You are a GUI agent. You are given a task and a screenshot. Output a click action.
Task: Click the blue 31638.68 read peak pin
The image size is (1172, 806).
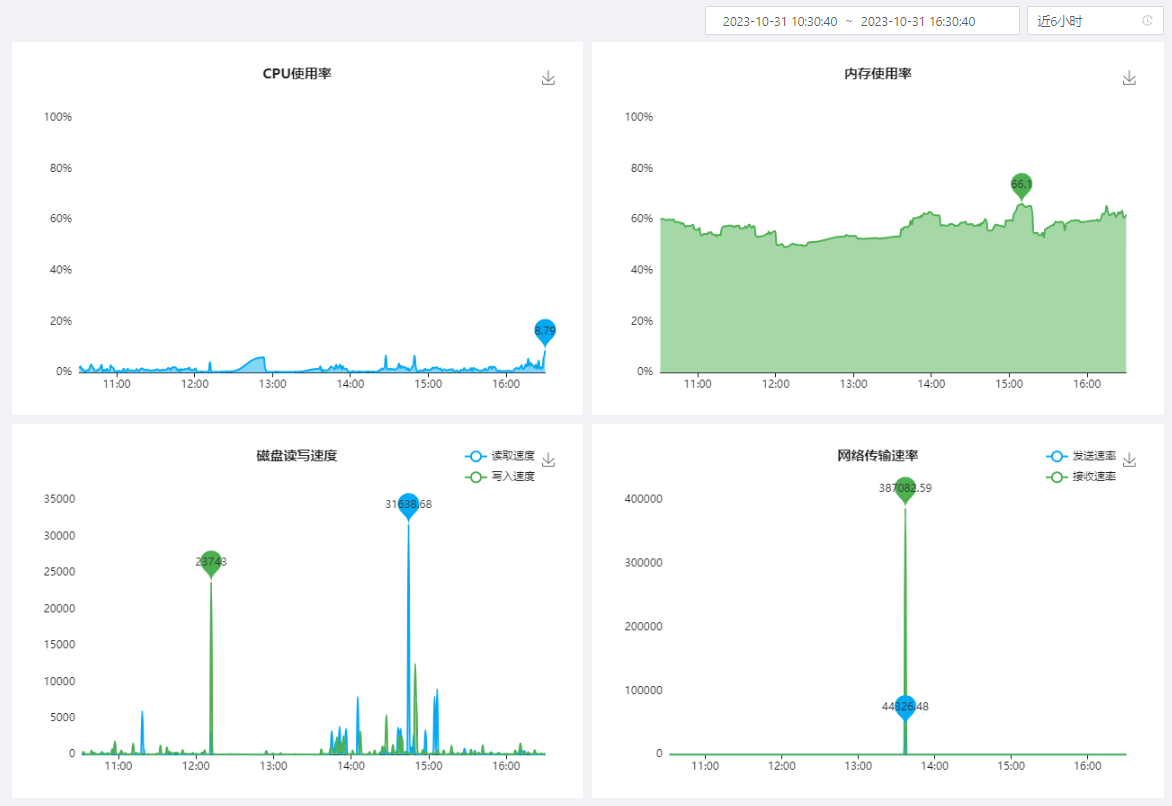click(x=408, y=504)
